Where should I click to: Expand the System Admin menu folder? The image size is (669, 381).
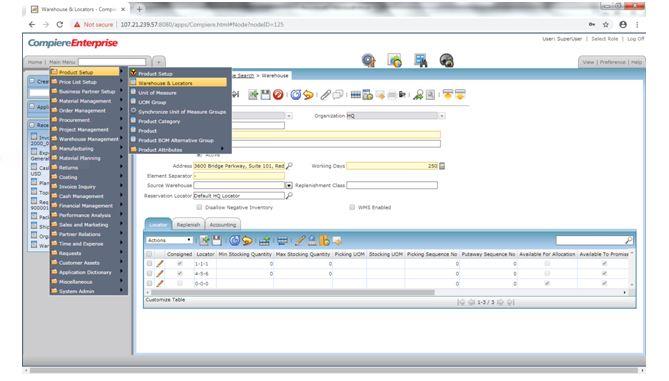88,291
